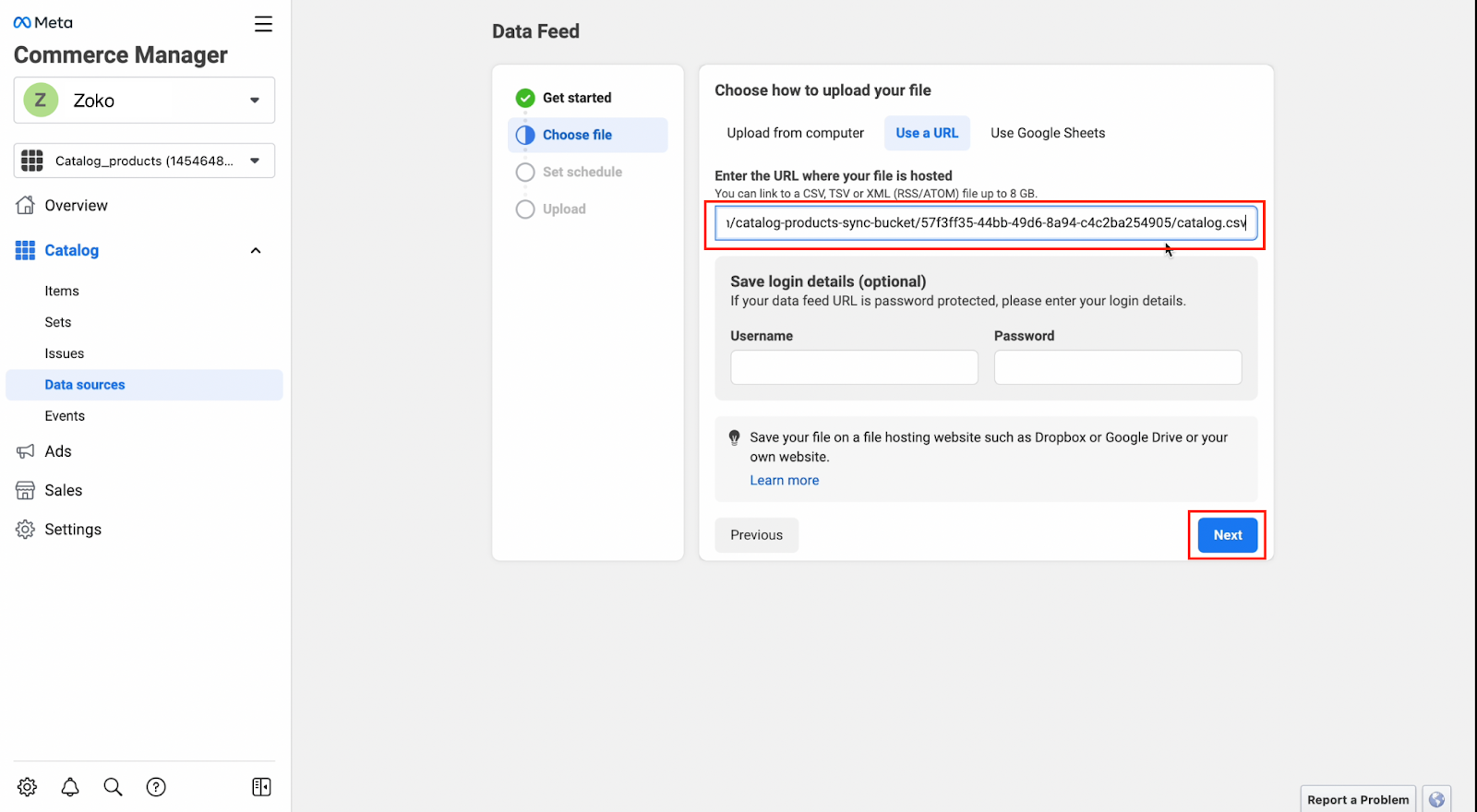Click the Get started step label
This screenshot has width=1477, height=812.
click(577, 98)
